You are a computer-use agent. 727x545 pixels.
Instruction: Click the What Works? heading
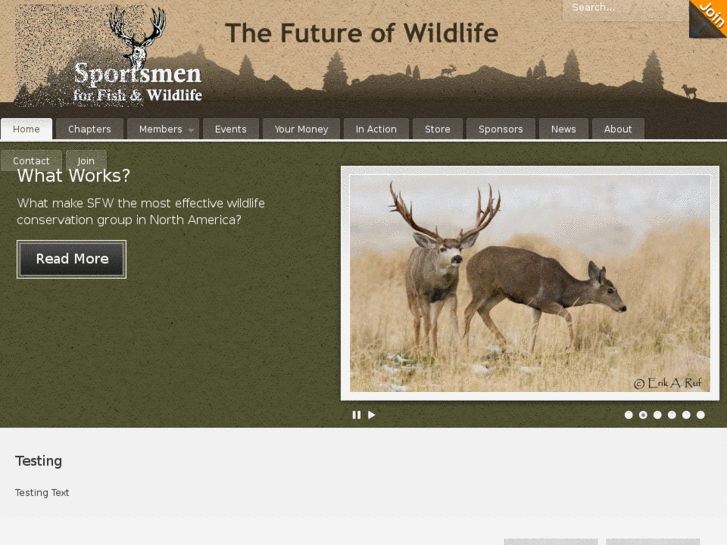pyautogui.click(x=73, y=176)
